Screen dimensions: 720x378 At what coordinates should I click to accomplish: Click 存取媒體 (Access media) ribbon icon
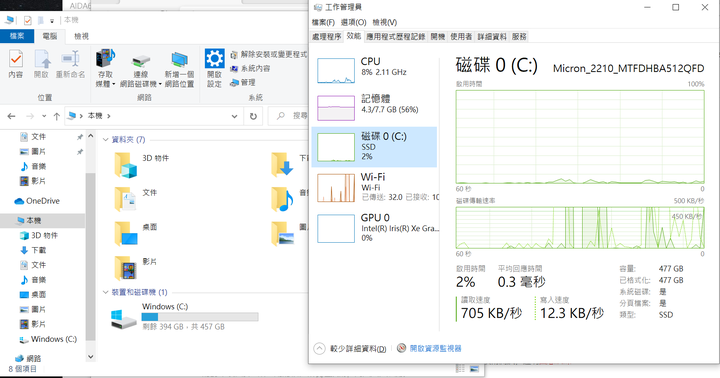pos(105,68)
